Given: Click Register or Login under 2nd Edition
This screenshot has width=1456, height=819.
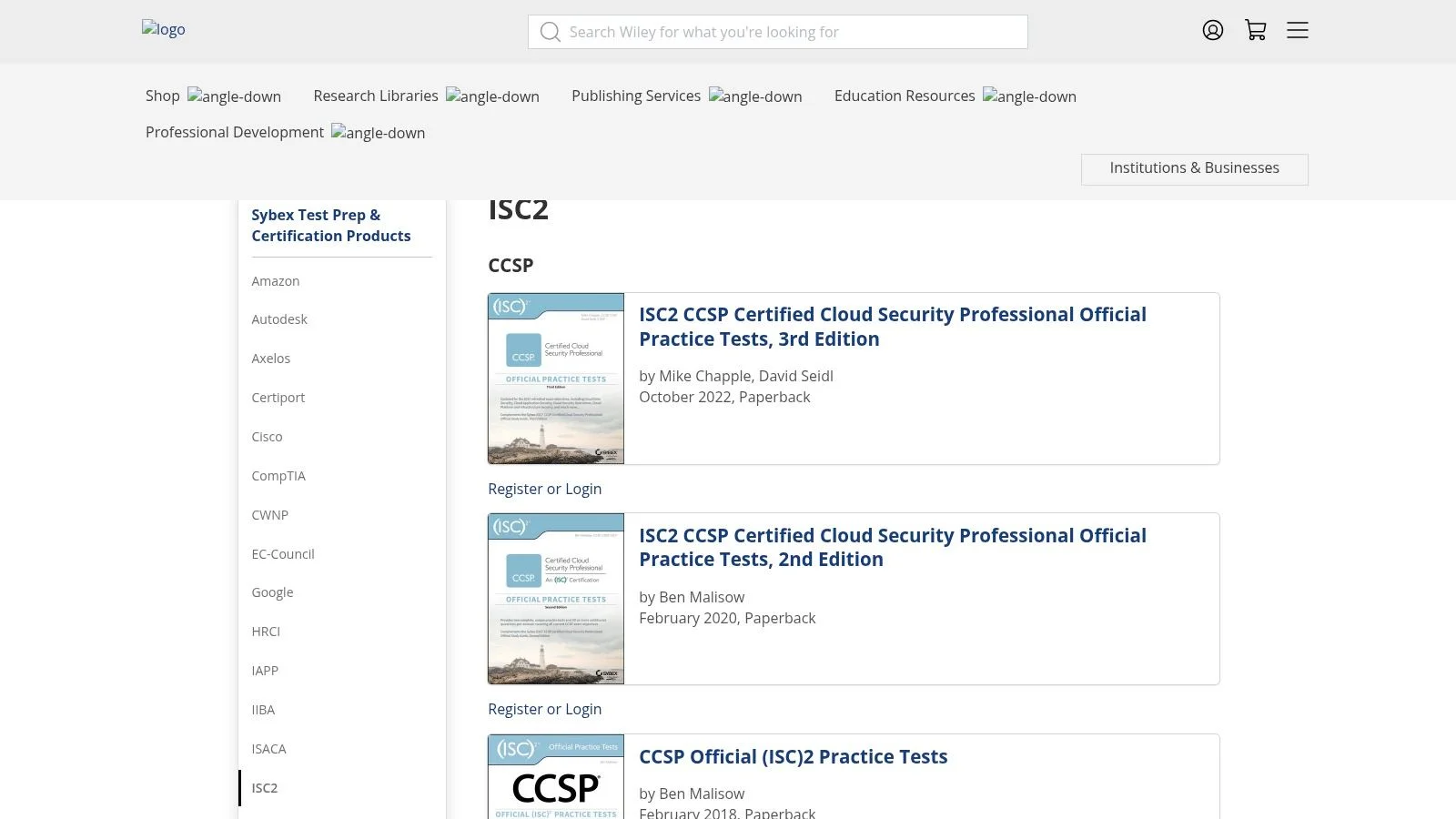Looking at the screenshot, I should click(x=545, y=710).
